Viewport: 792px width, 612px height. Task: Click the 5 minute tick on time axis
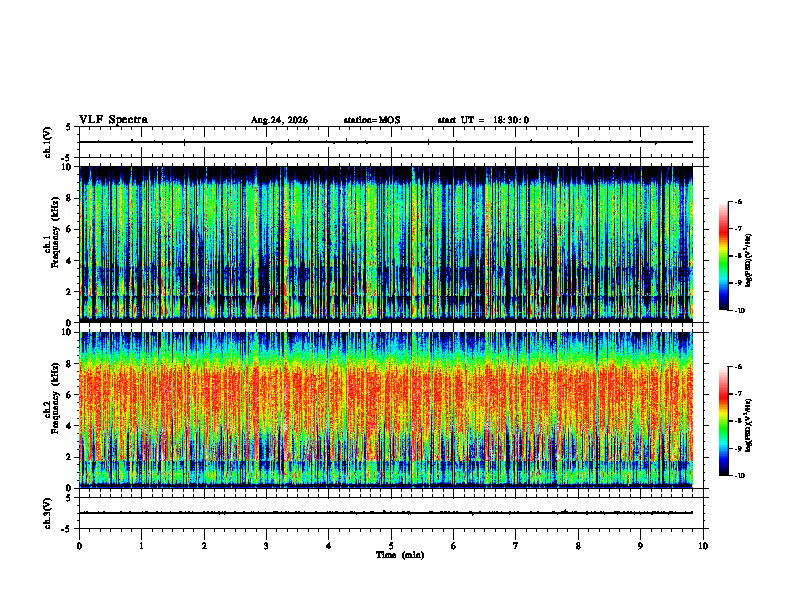point(391,546)
